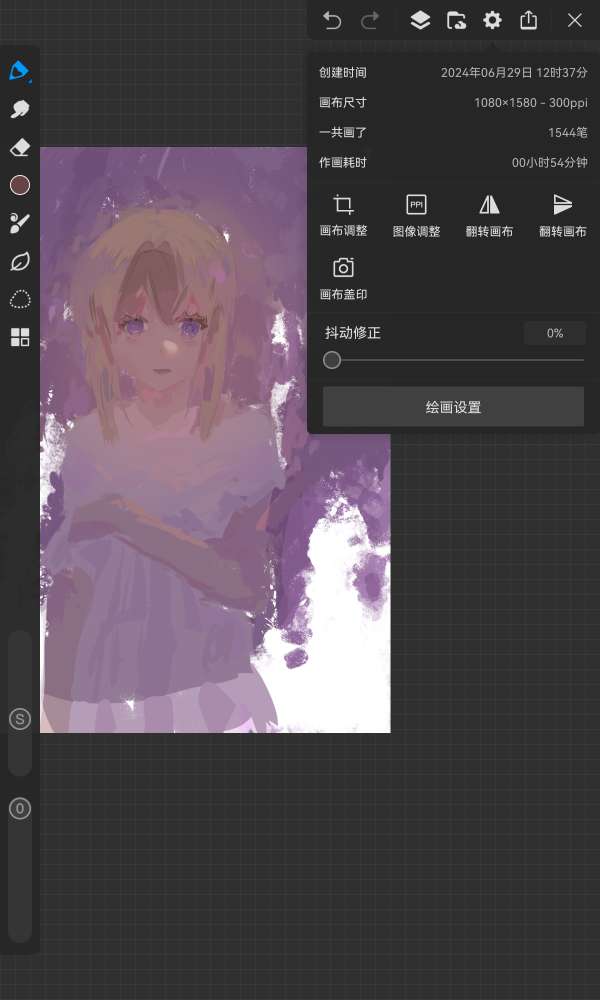The width and height of the screenshot is (600, 1000).
Task: Open 绘画设置 drawing settings button
Action: pyautogui.click(x=453, y=407)
